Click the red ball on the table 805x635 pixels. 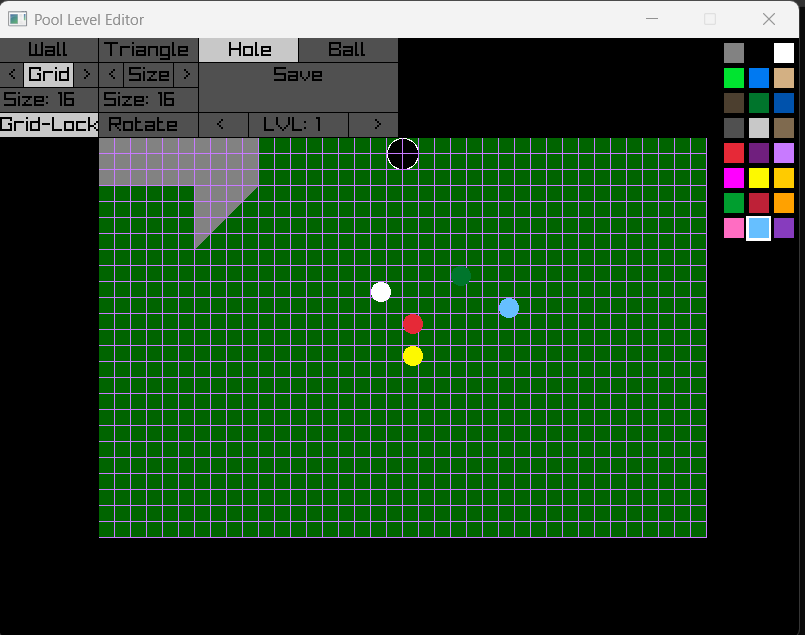[x=413, y=324]
